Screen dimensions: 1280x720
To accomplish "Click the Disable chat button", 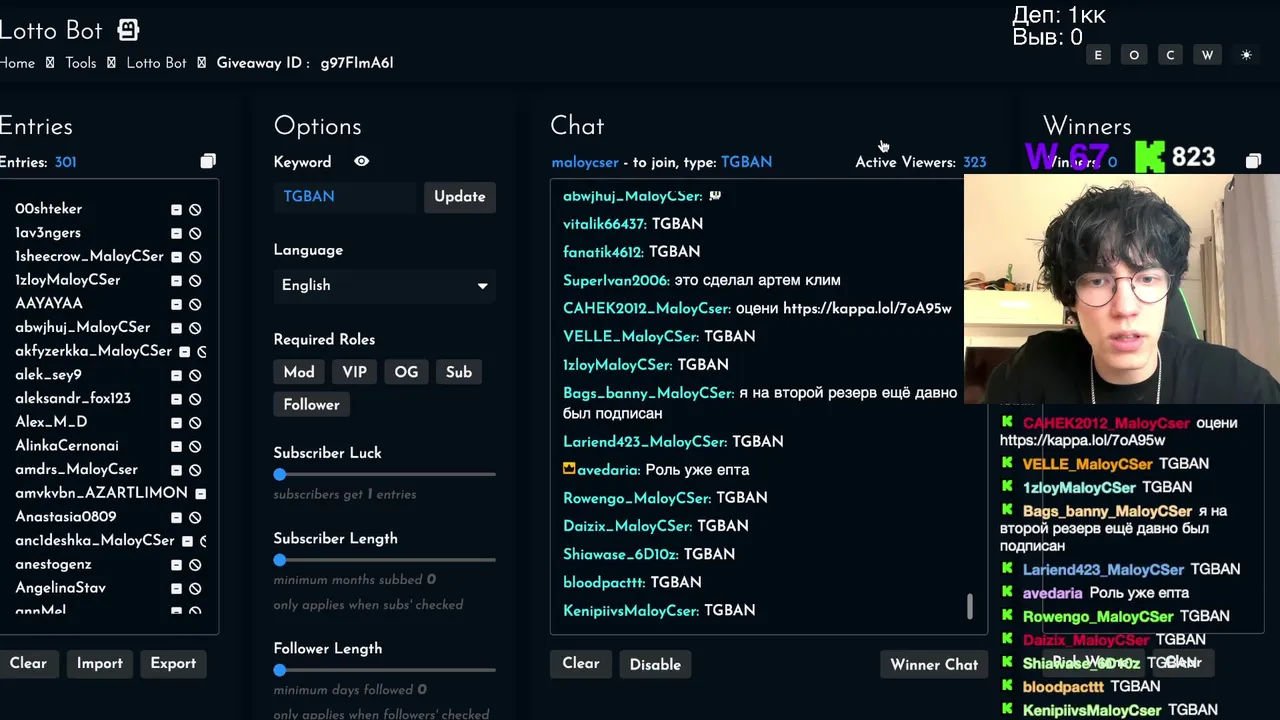I will 655,664.
